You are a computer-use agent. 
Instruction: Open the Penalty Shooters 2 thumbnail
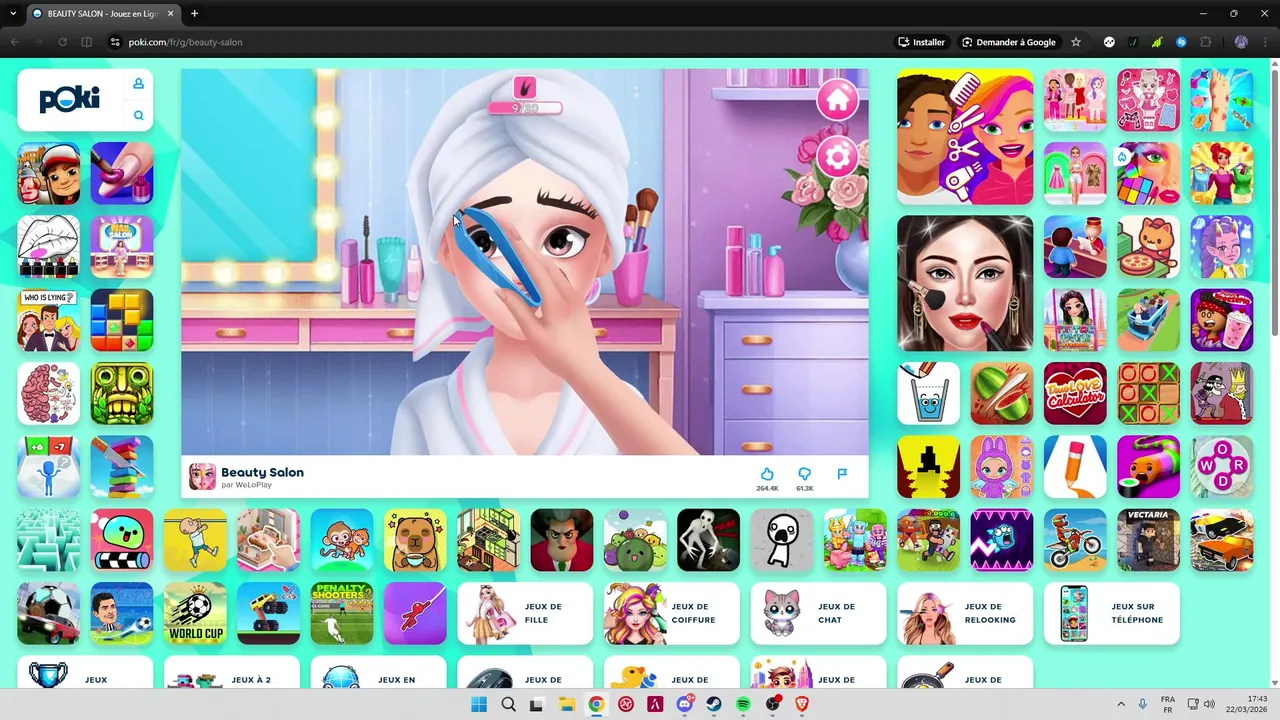pyautogui.click(x=342, y=613)
